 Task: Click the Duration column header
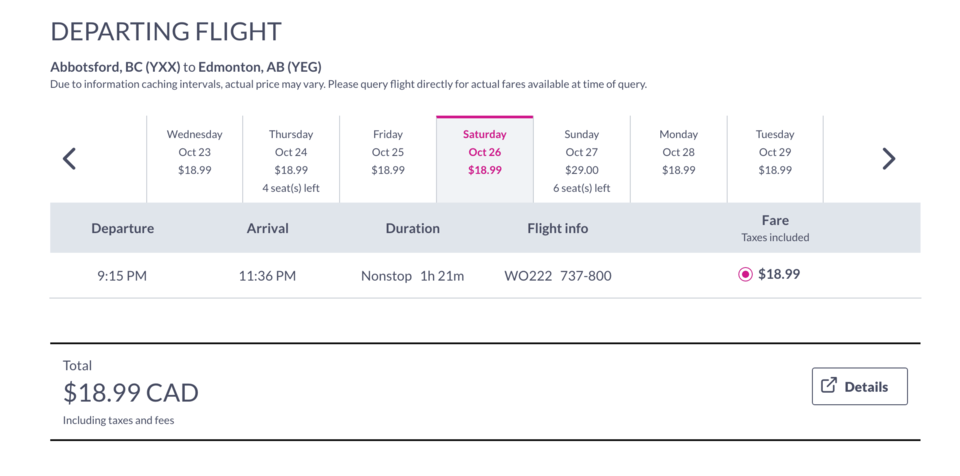(x=413, y=229)
